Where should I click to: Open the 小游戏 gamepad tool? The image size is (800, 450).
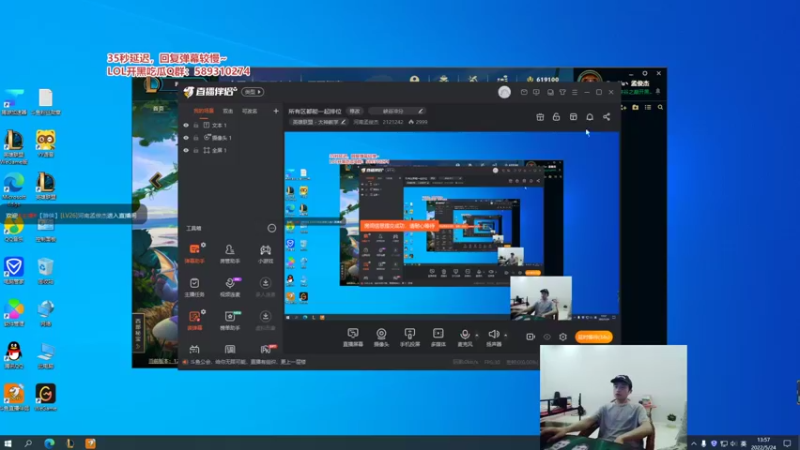point(265,254)
